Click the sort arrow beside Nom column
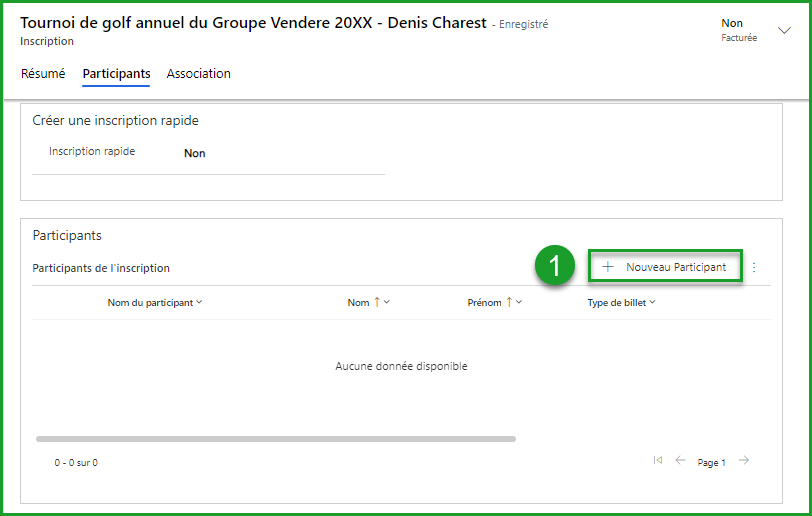Image resolution: width=812 pixels, height=516 pixels. [376, 303]
